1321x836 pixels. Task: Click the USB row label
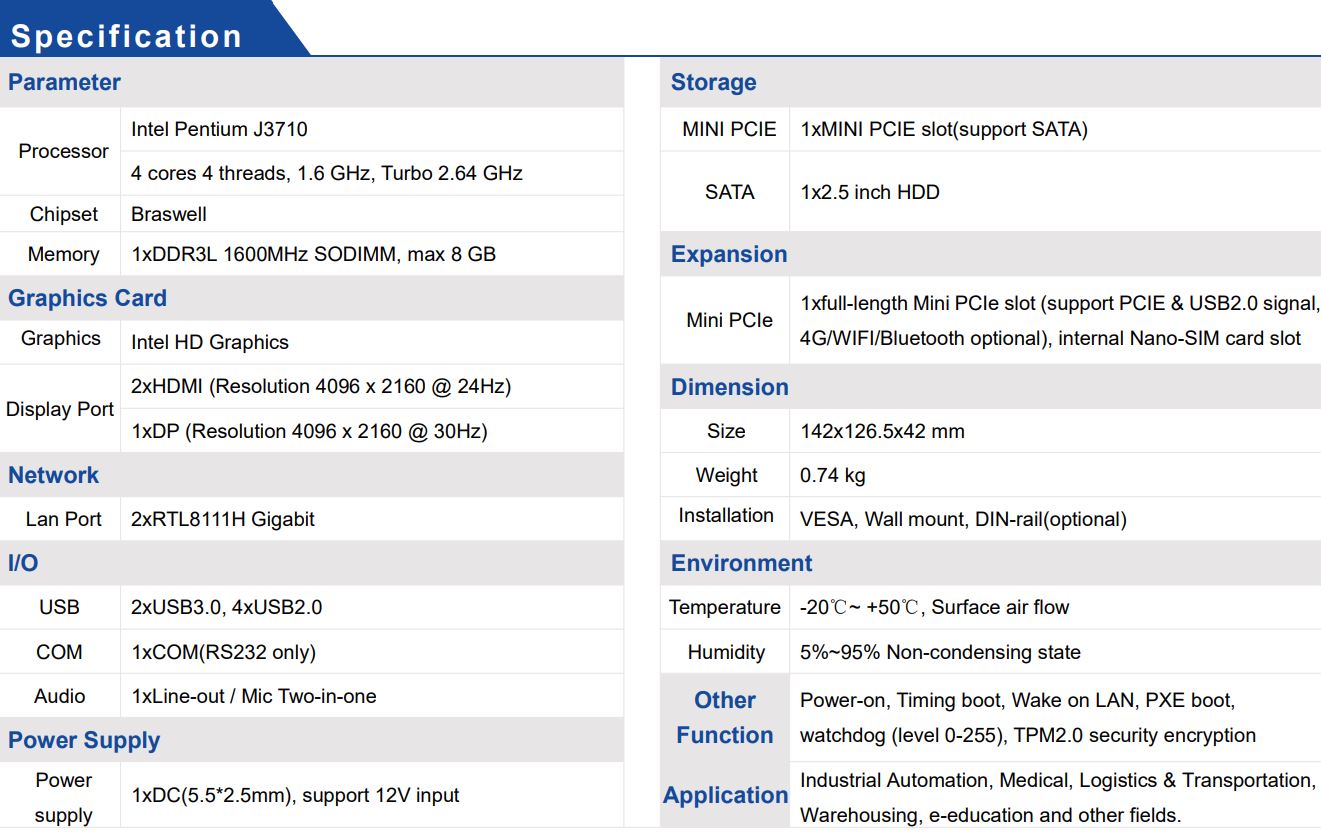click(59, 607)
